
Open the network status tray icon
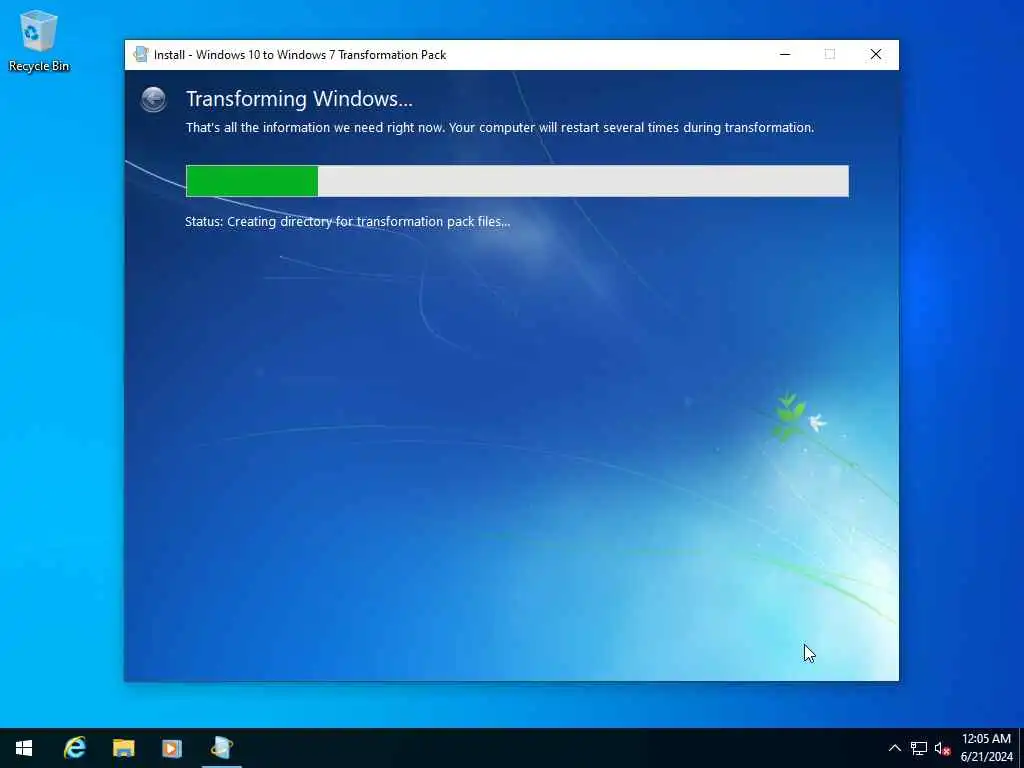919,748
